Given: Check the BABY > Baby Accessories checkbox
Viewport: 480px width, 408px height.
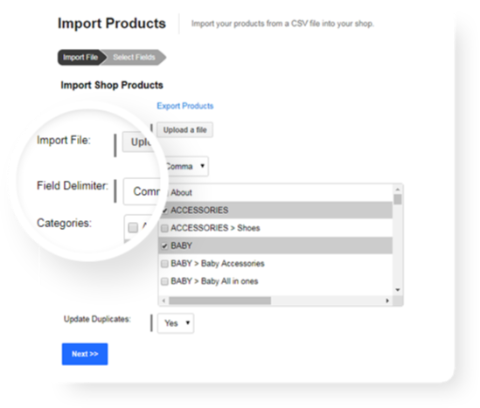Looking at the screenshot, I should (165, 264).
